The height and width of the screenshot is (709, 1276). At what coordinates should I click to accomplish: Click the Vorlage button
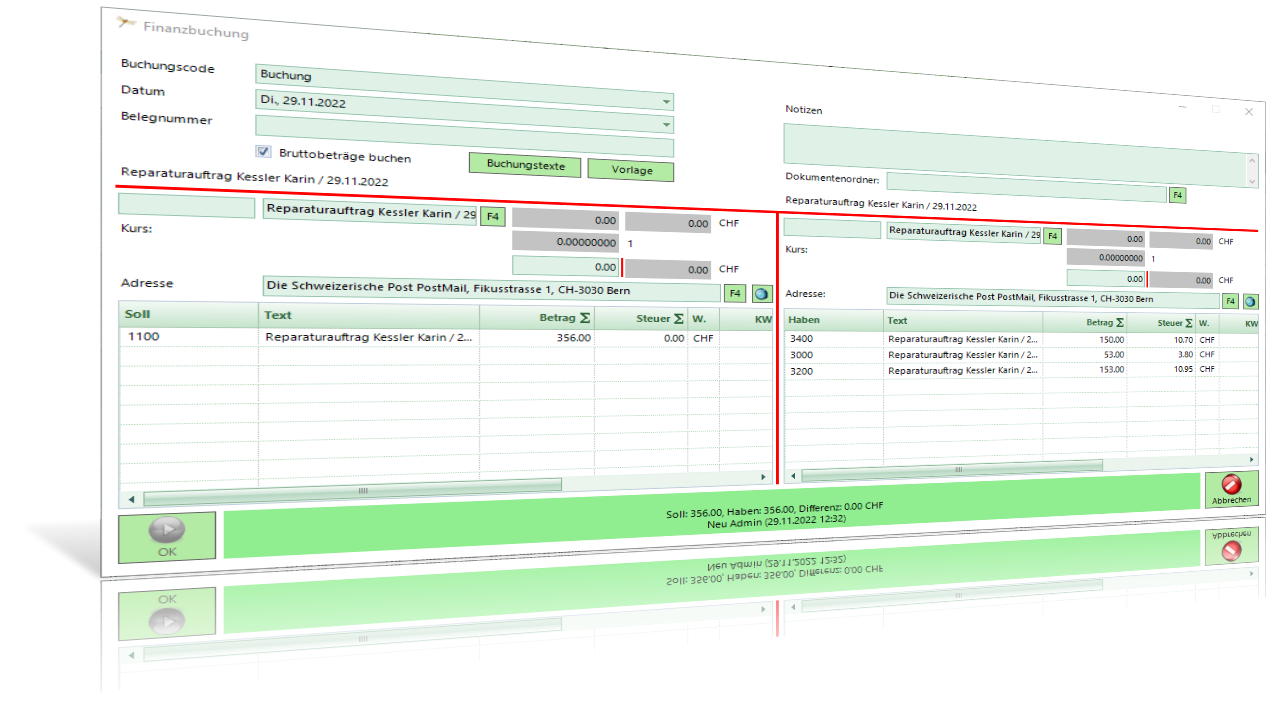point(630,170)
